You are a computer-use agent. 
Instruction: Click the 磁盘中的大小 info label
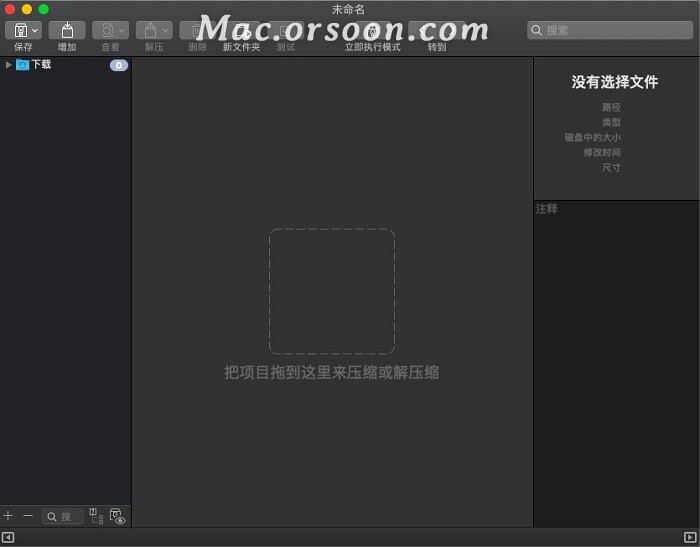(x=592, y=138)
